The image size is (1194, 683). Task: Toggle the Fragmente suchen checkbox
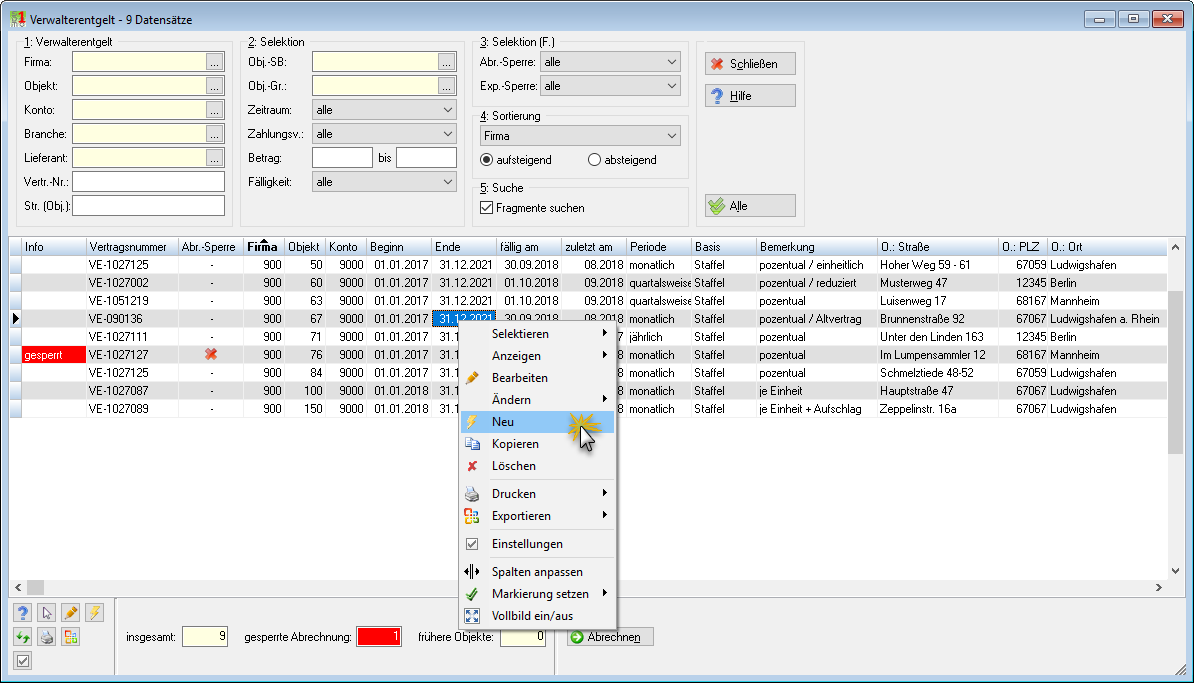click(487, 208)
